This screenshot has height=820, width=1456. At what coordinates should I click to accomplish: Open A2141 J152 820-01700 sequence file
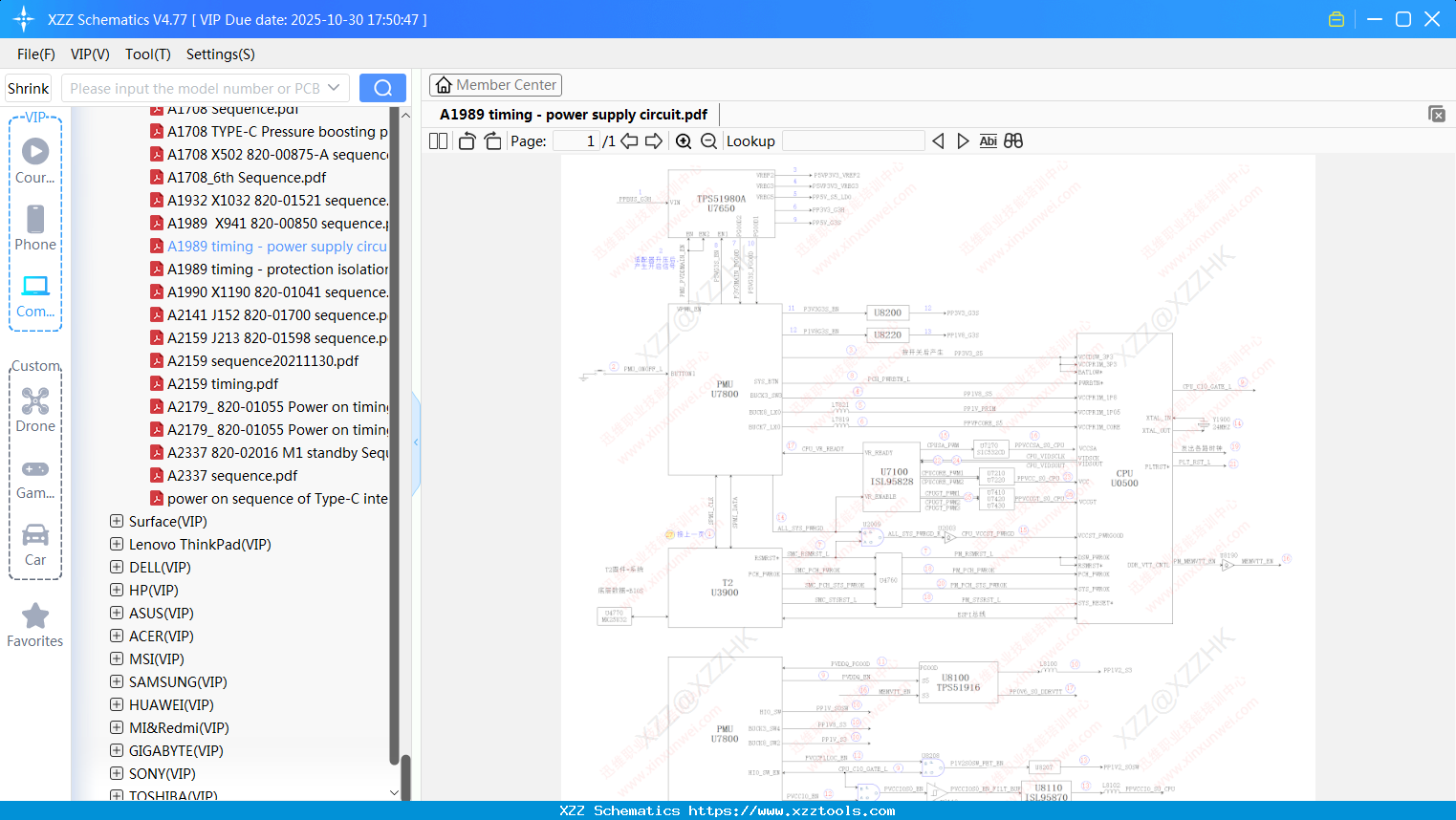[277, 314]
